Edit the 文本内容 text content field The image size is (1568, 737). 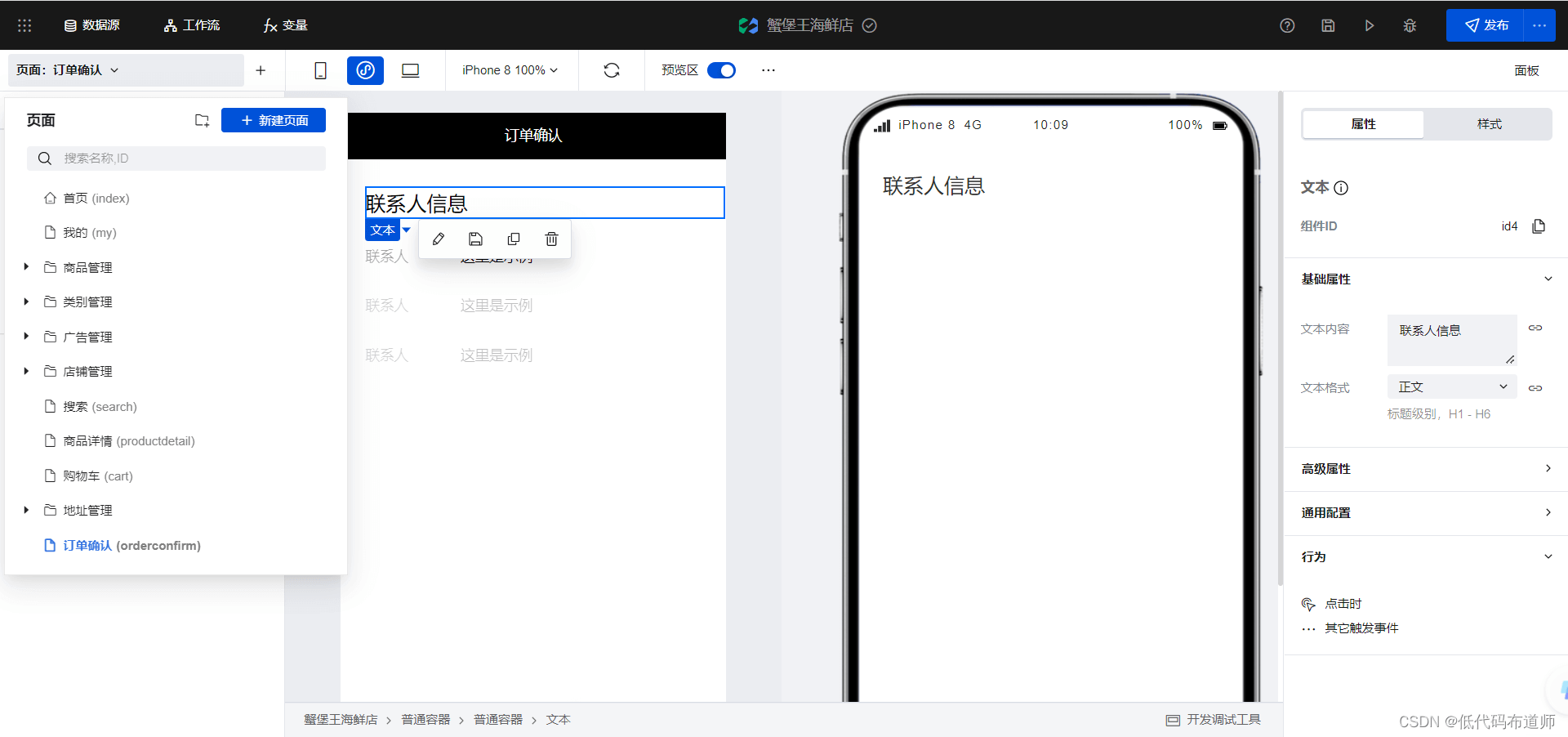coord(1452,340)
